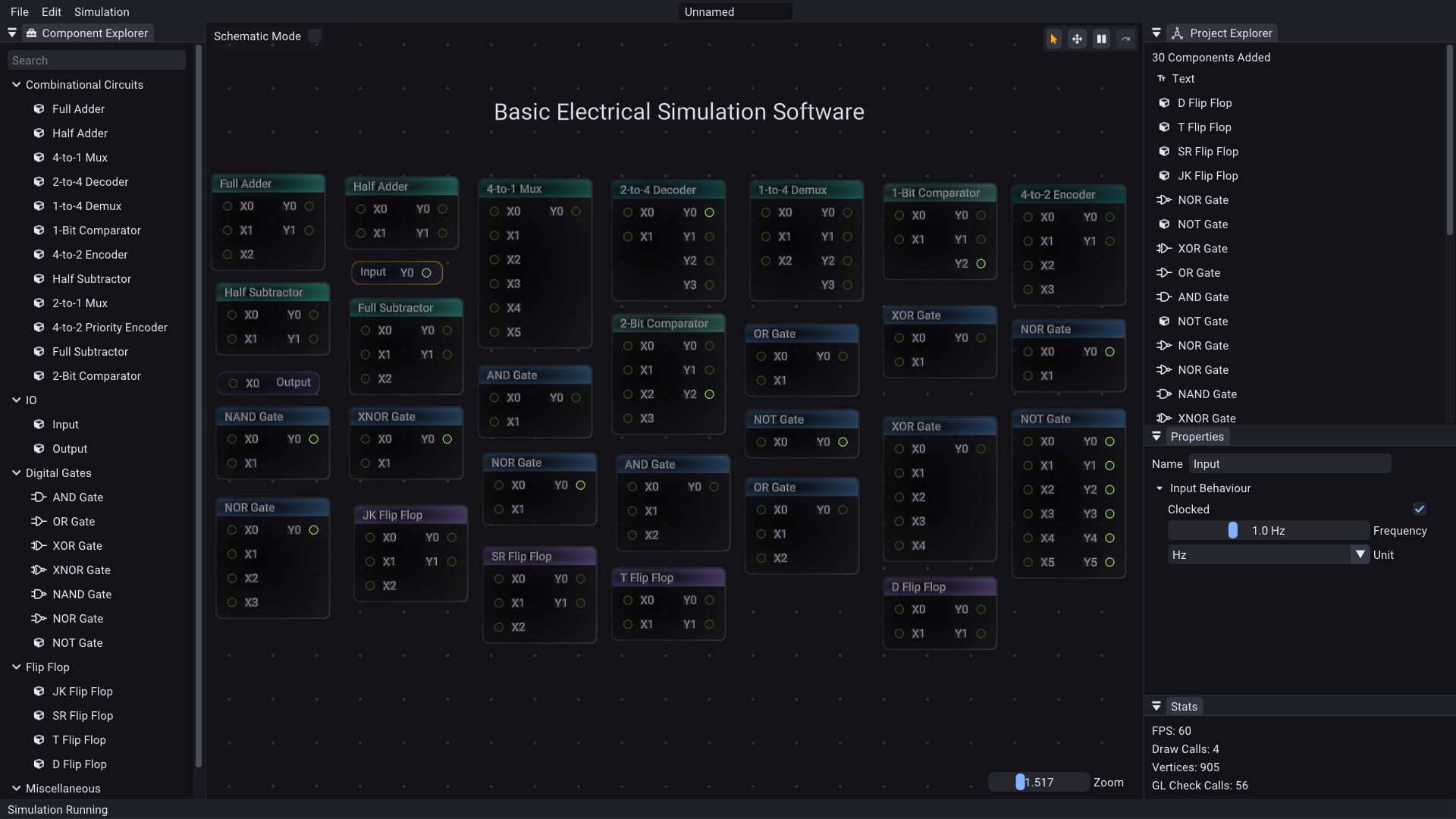Click the Text item icon in Project Explorer
This screenshot has height=819, width=1456.
(1161, 79)
